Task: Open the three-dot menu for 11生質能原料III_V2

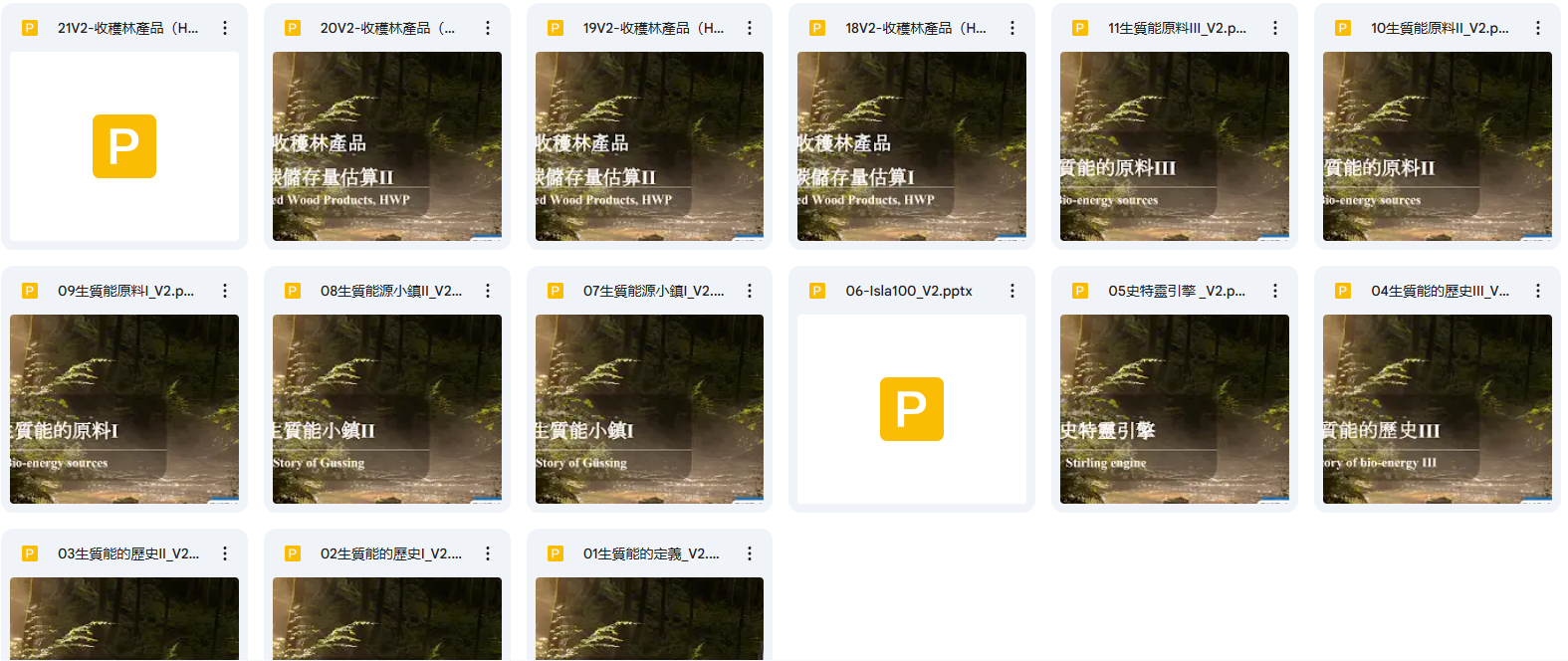Action: [1275, 28]
